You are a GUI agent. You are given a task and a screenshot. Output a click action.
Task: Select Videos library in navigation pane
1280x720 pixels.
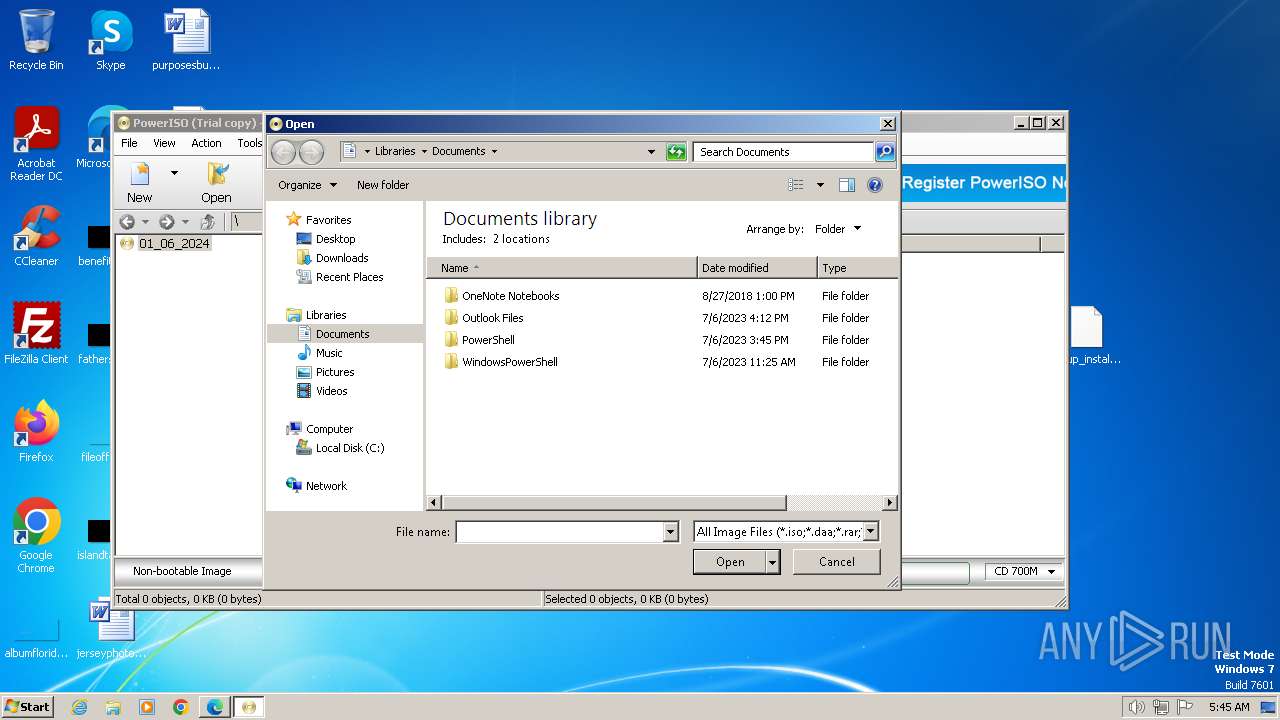tap(331, 391)
